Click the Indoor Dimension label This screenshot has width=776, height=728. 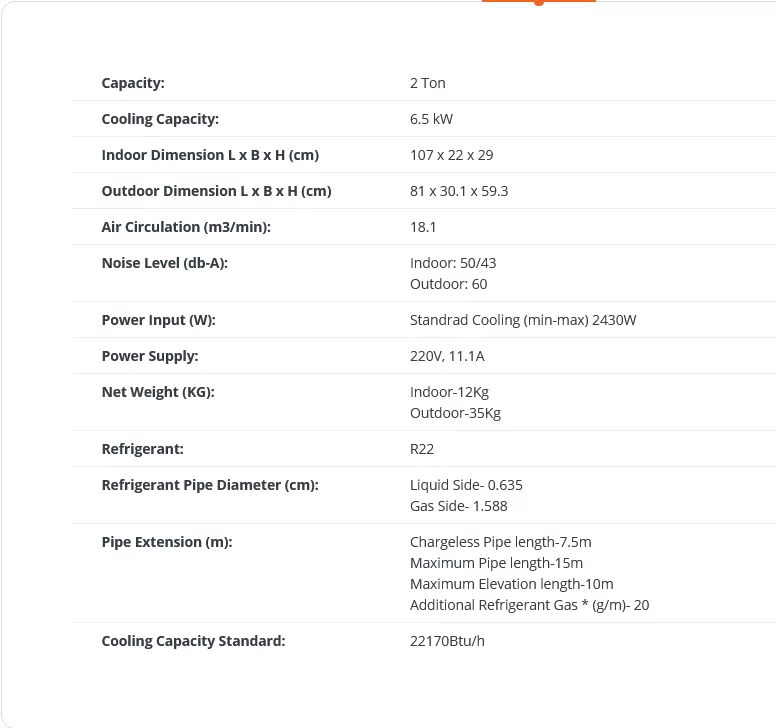[x=210, y=155]
